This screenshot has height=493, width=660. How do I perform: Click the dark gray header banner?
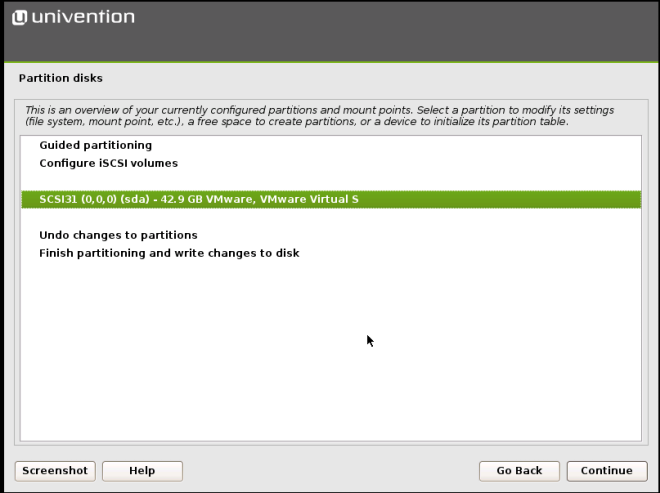coord(331,32)
